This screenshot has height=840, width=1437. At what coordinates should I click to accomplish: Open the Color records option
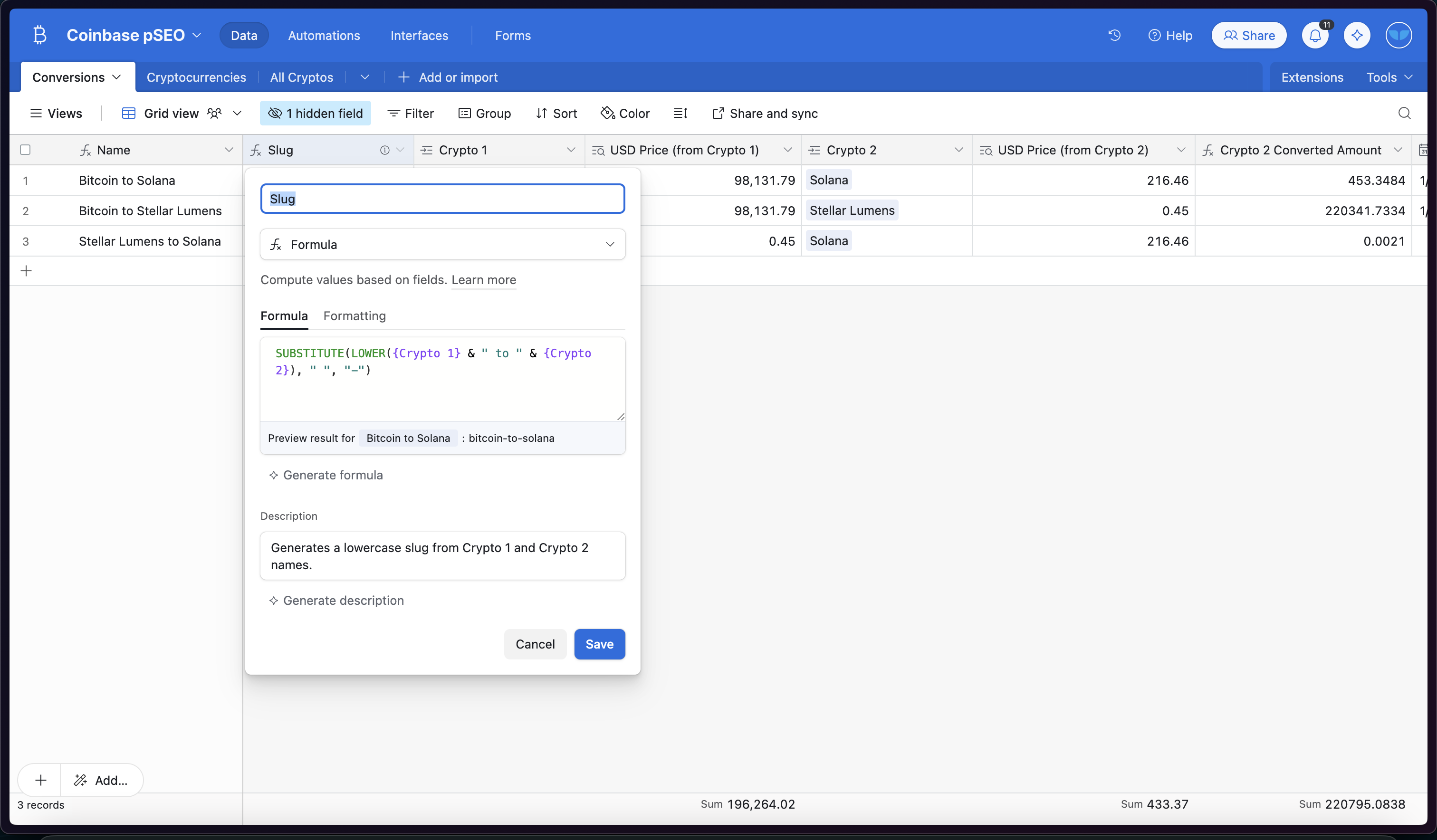coord(625,114)
